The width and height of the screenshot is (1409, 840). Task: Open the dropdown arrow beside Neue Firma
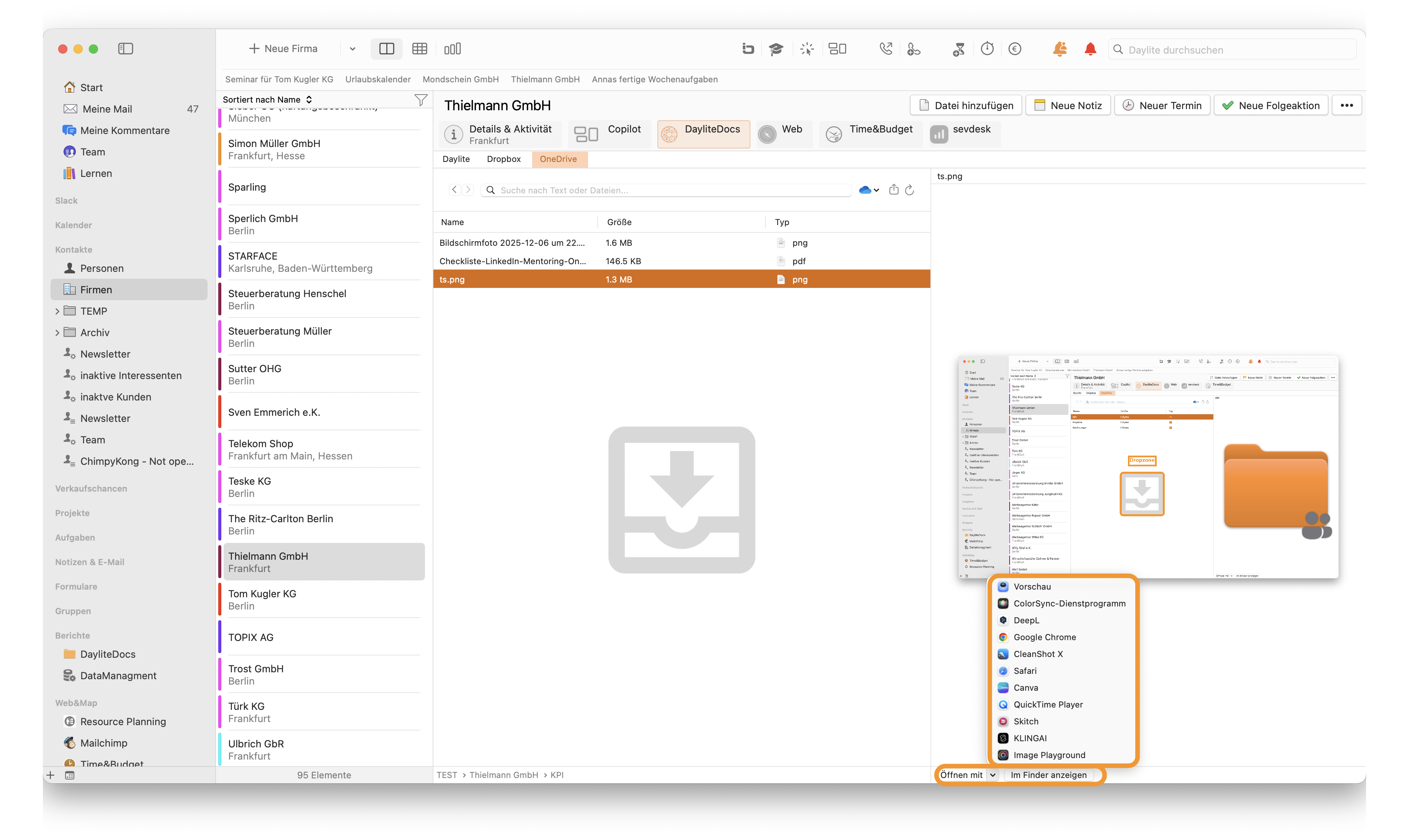(x=352, y=49)
